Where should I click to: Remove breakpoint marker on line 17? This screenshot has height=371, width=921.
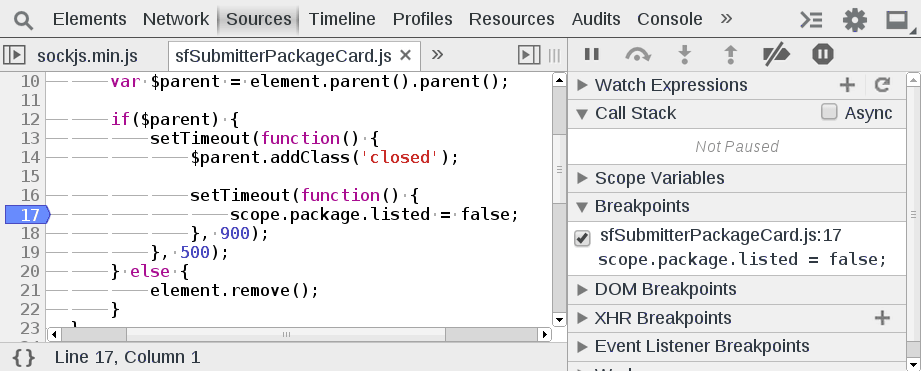coord(28,215)
